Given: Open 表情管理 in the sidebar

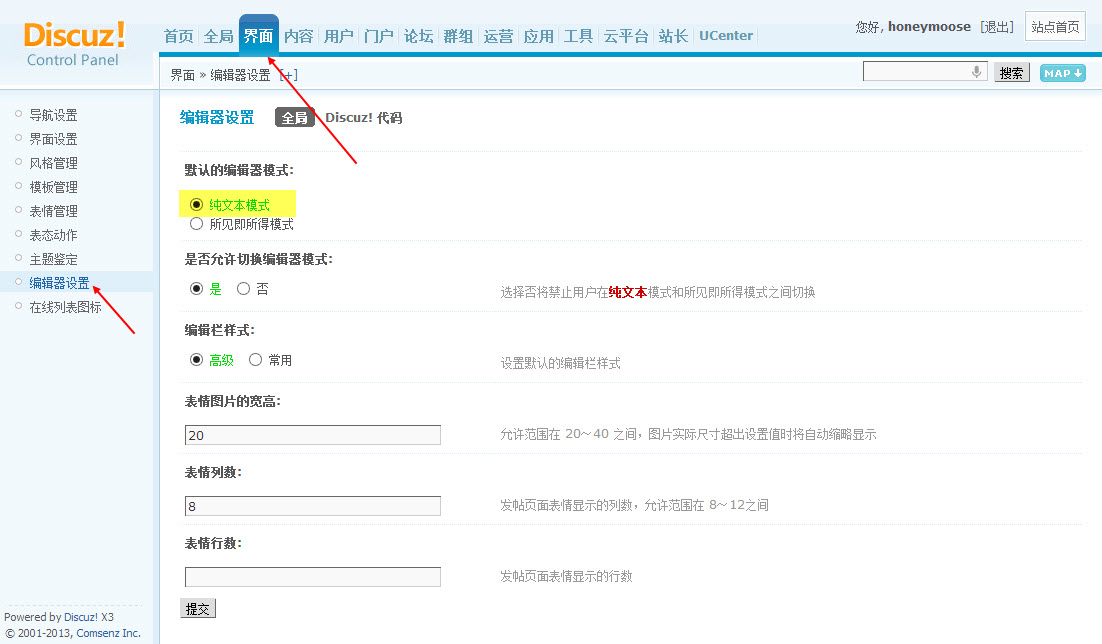Looking at the screenshot, I should (x=53, y=211).
